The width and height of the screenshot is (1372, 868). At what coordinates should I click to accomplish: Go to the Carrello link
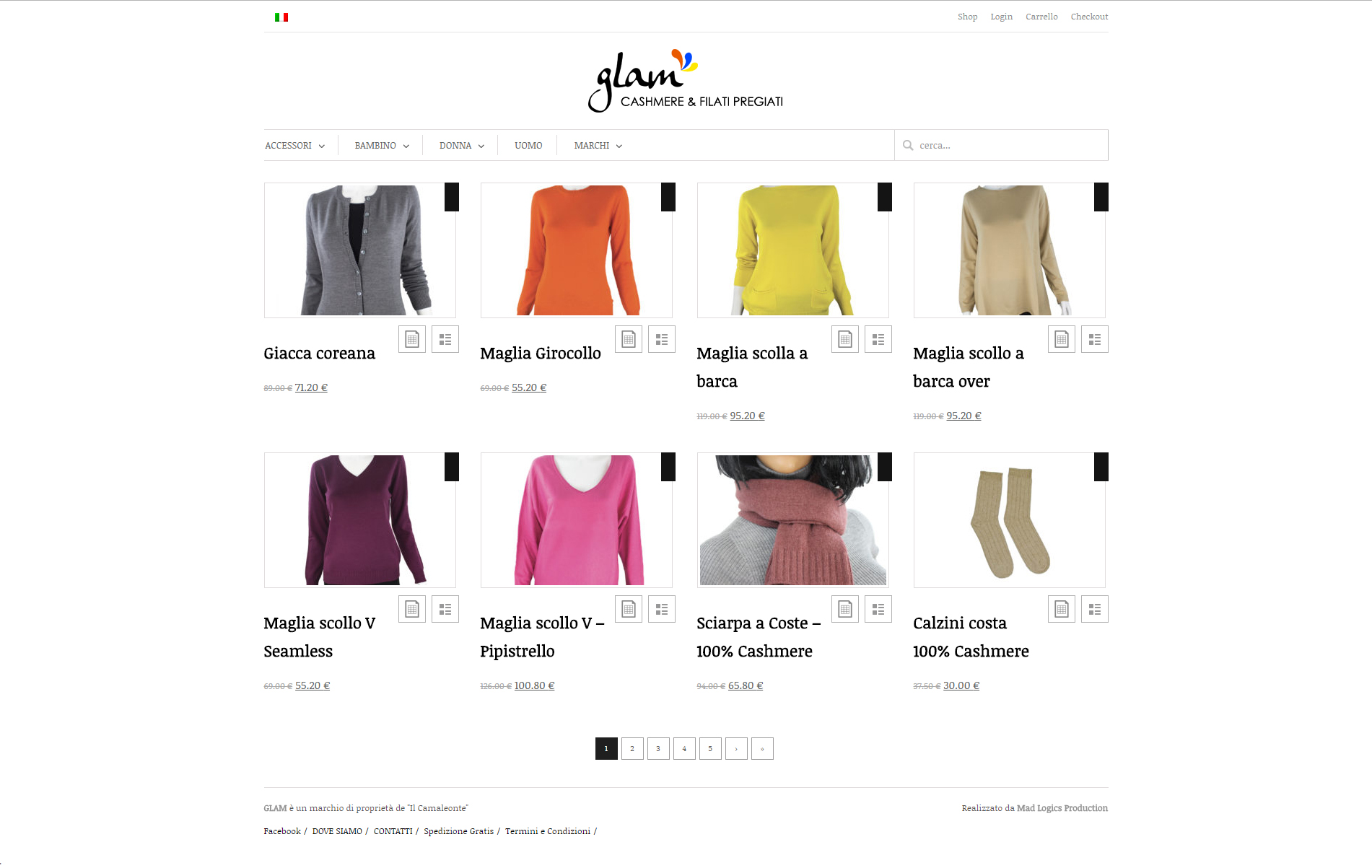[1041, 17]
